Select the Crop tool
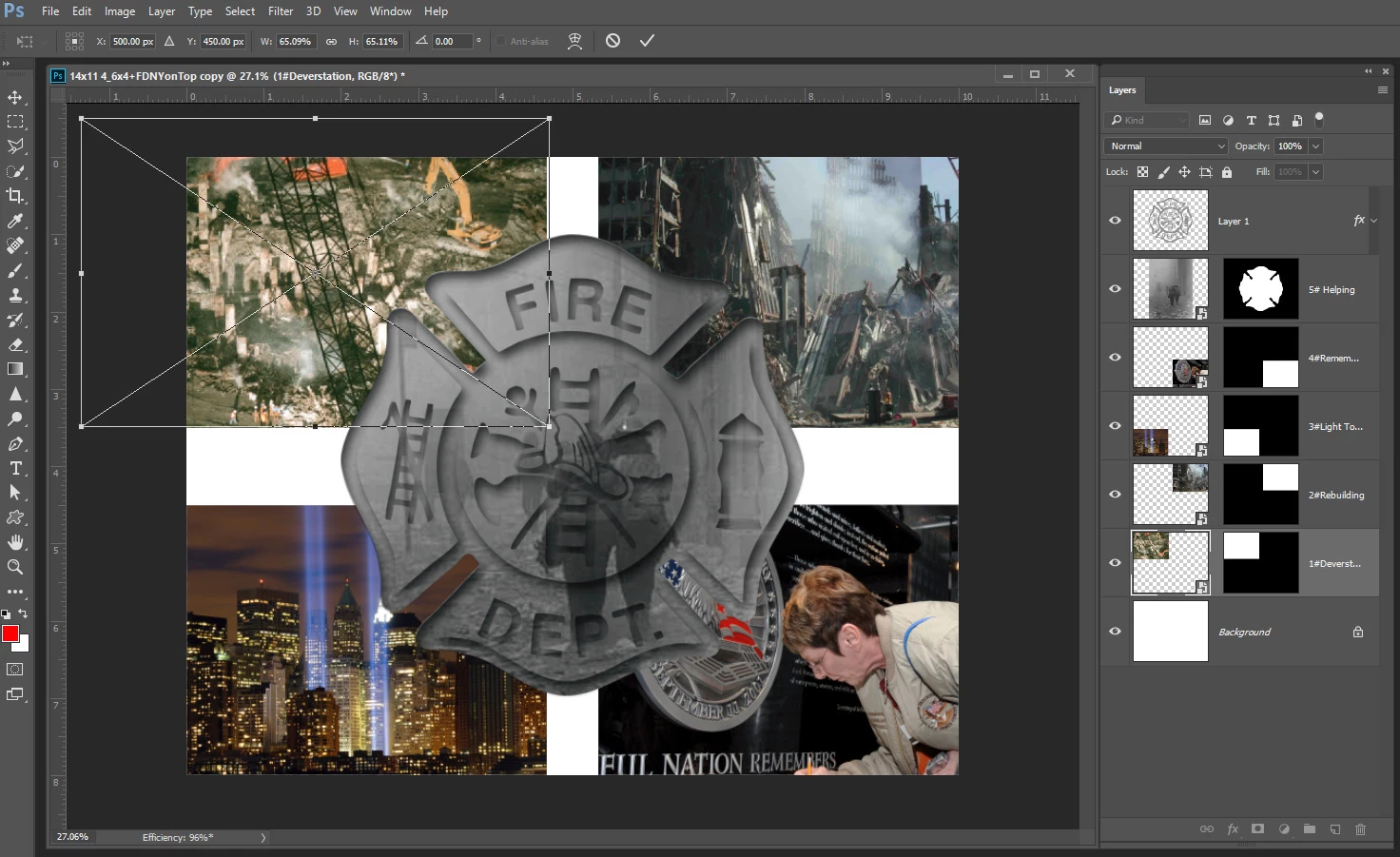The height and width of the screenshot is (857, 1400). coord(15,196)
